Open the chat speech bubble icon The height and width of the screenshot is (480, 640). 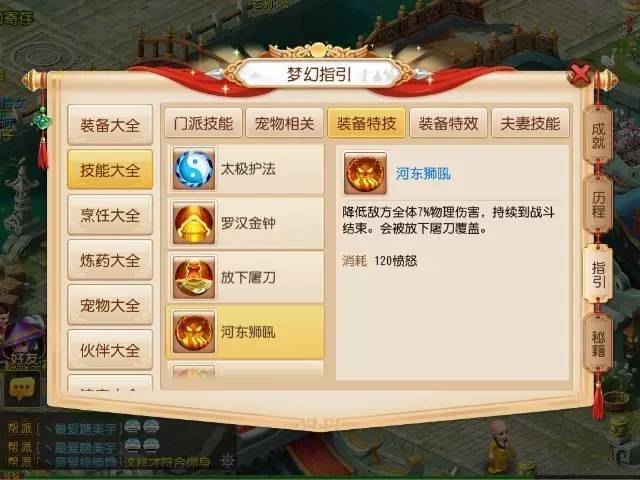pos(22,388)
